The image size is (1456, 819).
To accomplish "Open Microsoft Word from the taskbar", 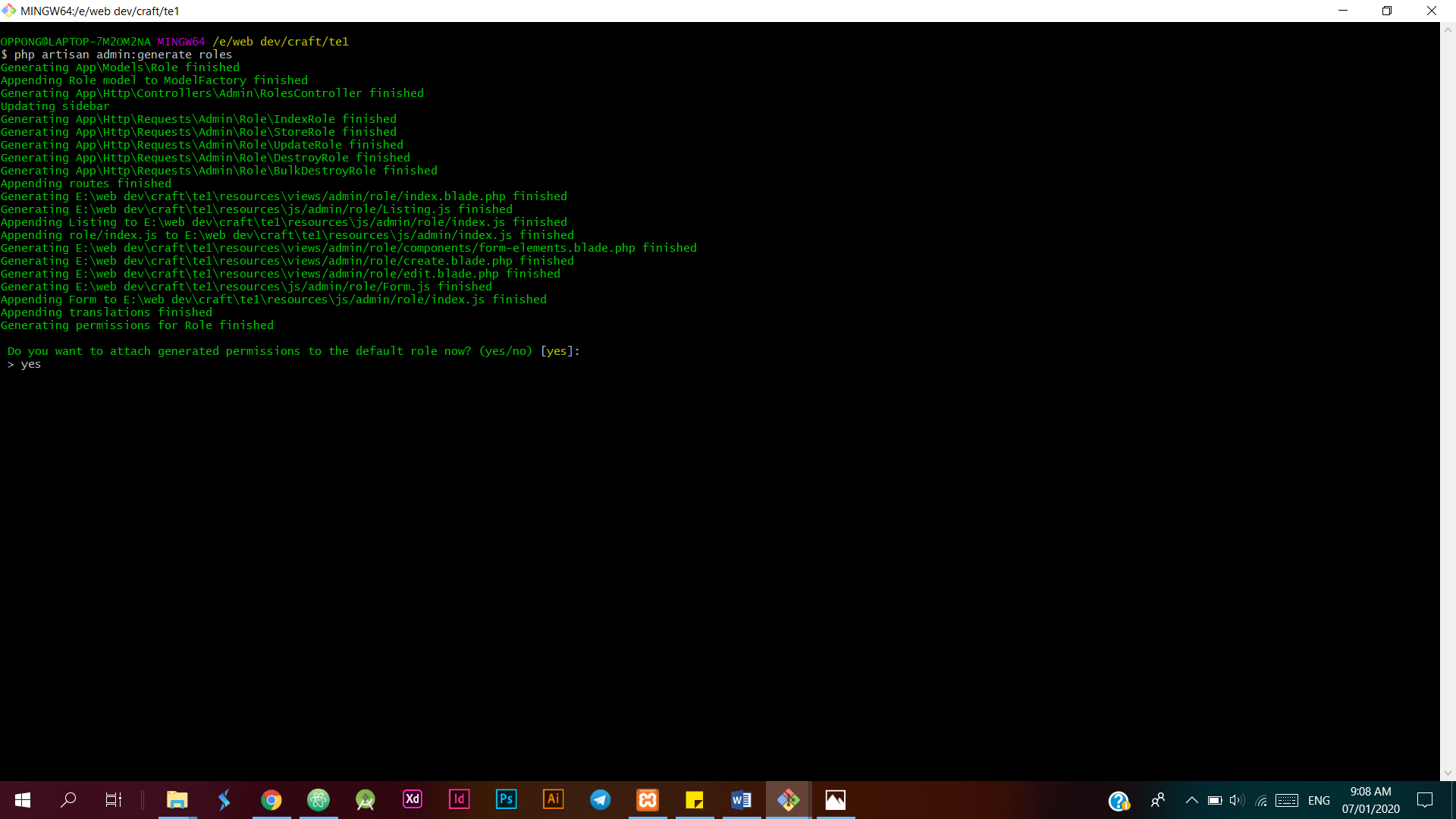I will point(741,799).
